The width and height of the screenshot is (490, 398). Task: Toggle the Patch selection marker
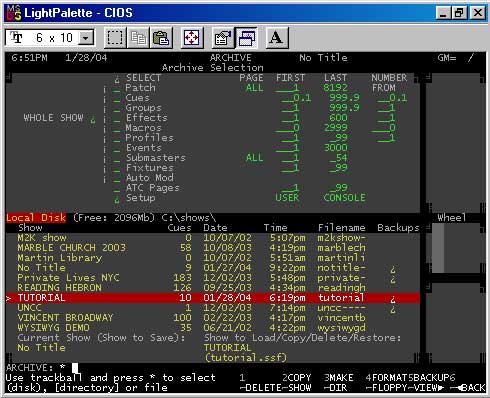pyautogui.click(x=116, y=88)
